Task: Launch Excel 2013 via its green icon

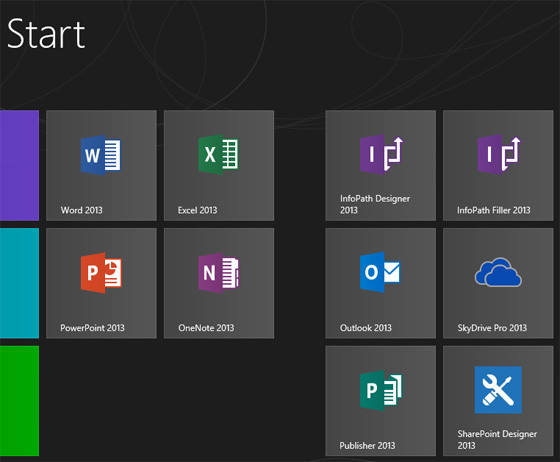Action: [x=219, y=155]
